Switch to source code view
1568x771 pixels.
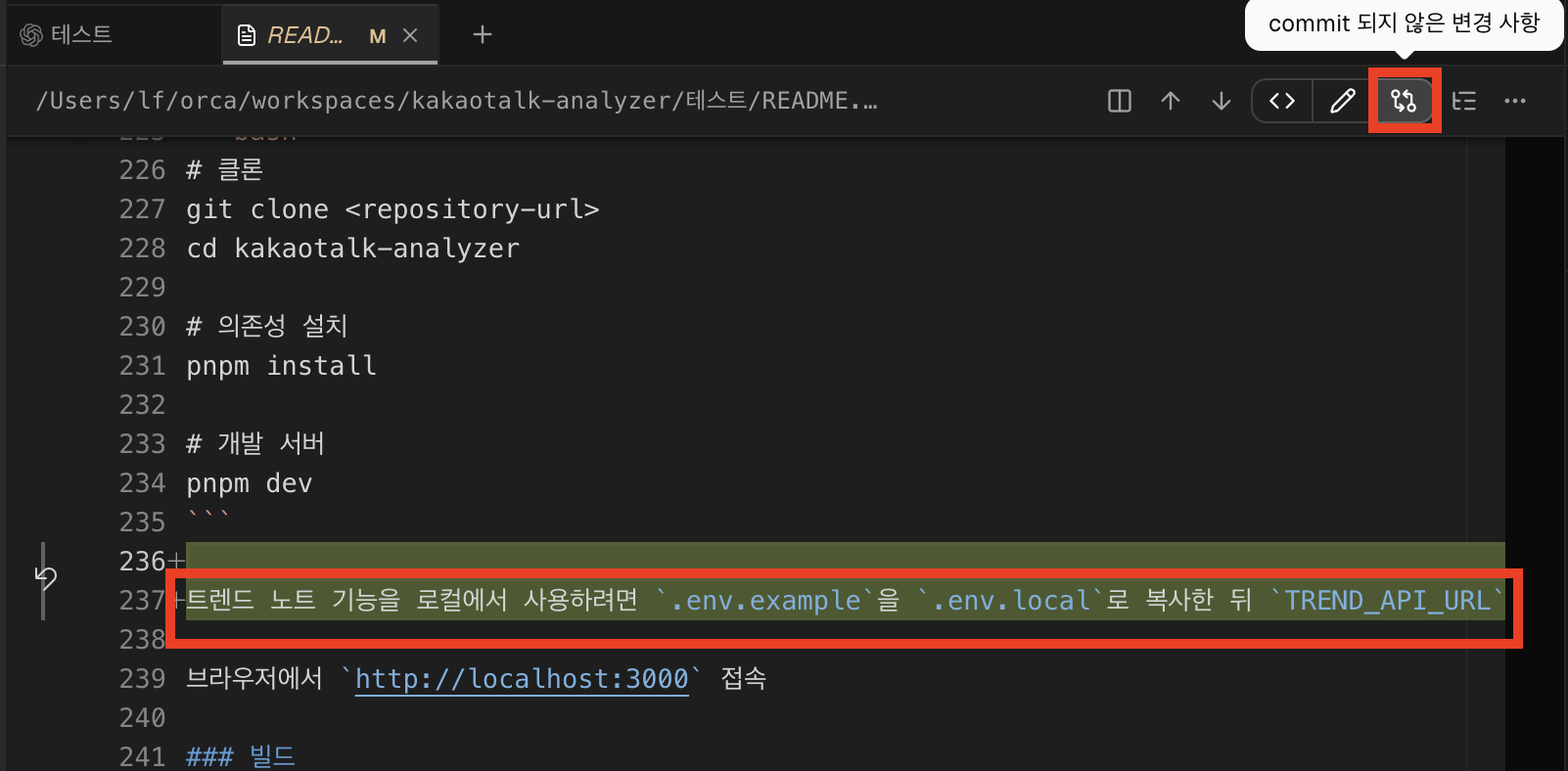coord(1282,101)
